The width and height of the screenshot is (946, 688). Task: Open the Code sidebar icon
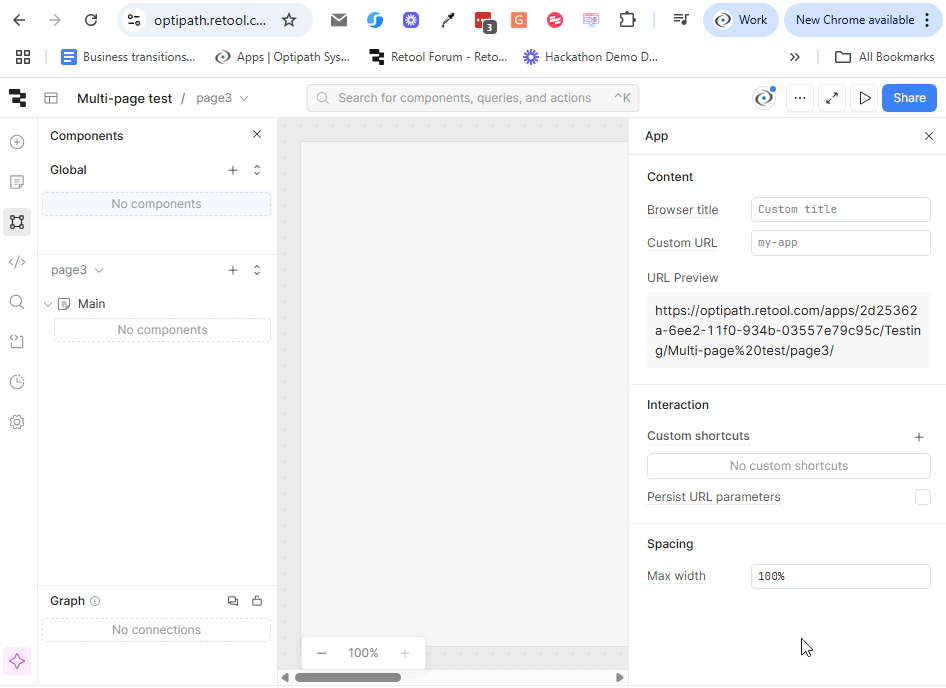[17, 262]
